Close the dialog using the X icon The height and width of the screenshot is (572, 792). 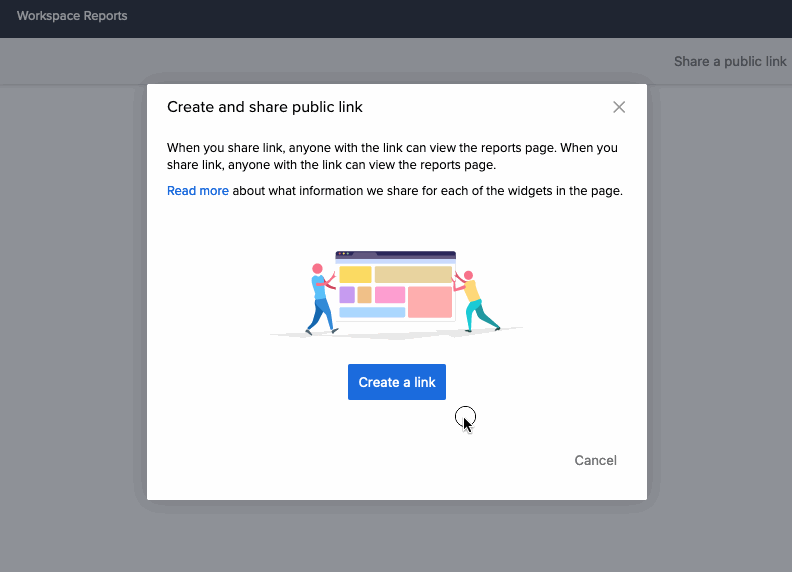pos(619,107)
